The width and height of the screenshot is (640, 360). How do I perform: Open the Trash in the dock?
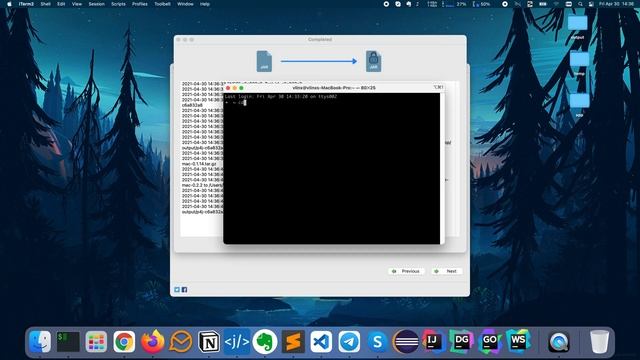coord(599,341)
